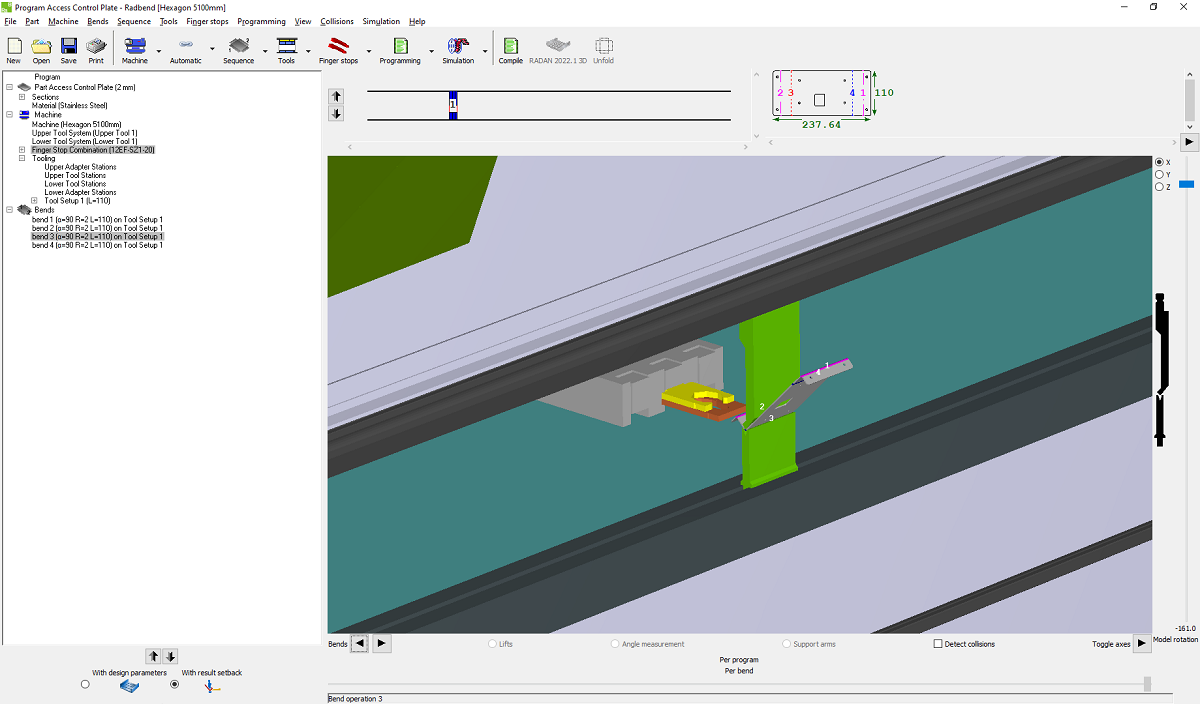Enable the Detect collisions checkbox

[x=938, y=644]
